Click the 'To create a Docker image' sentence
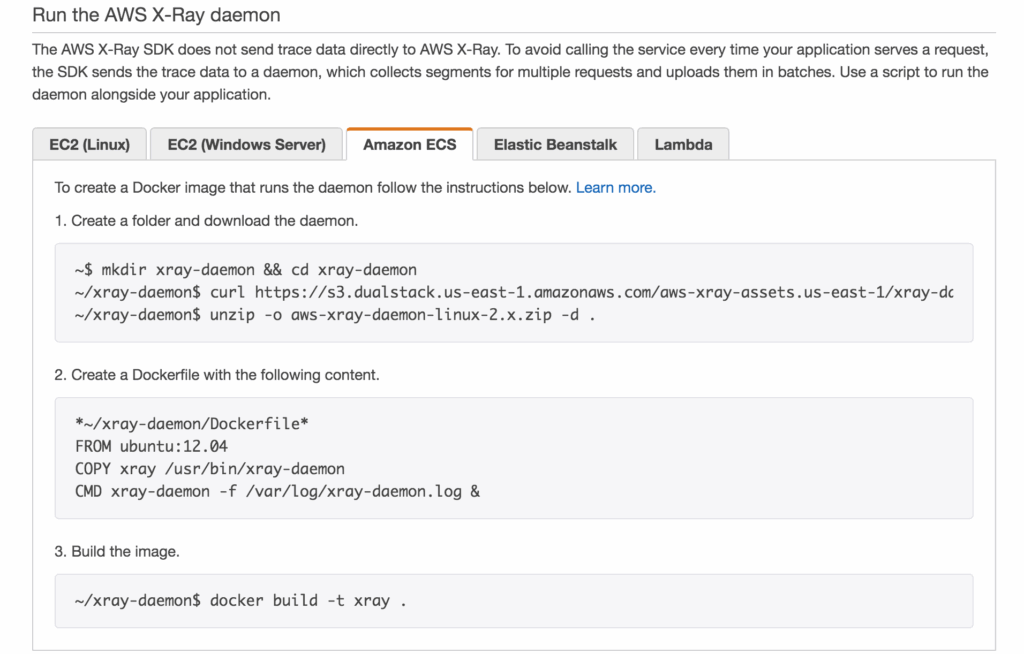The image size is (1024, 654). [313, 187]
